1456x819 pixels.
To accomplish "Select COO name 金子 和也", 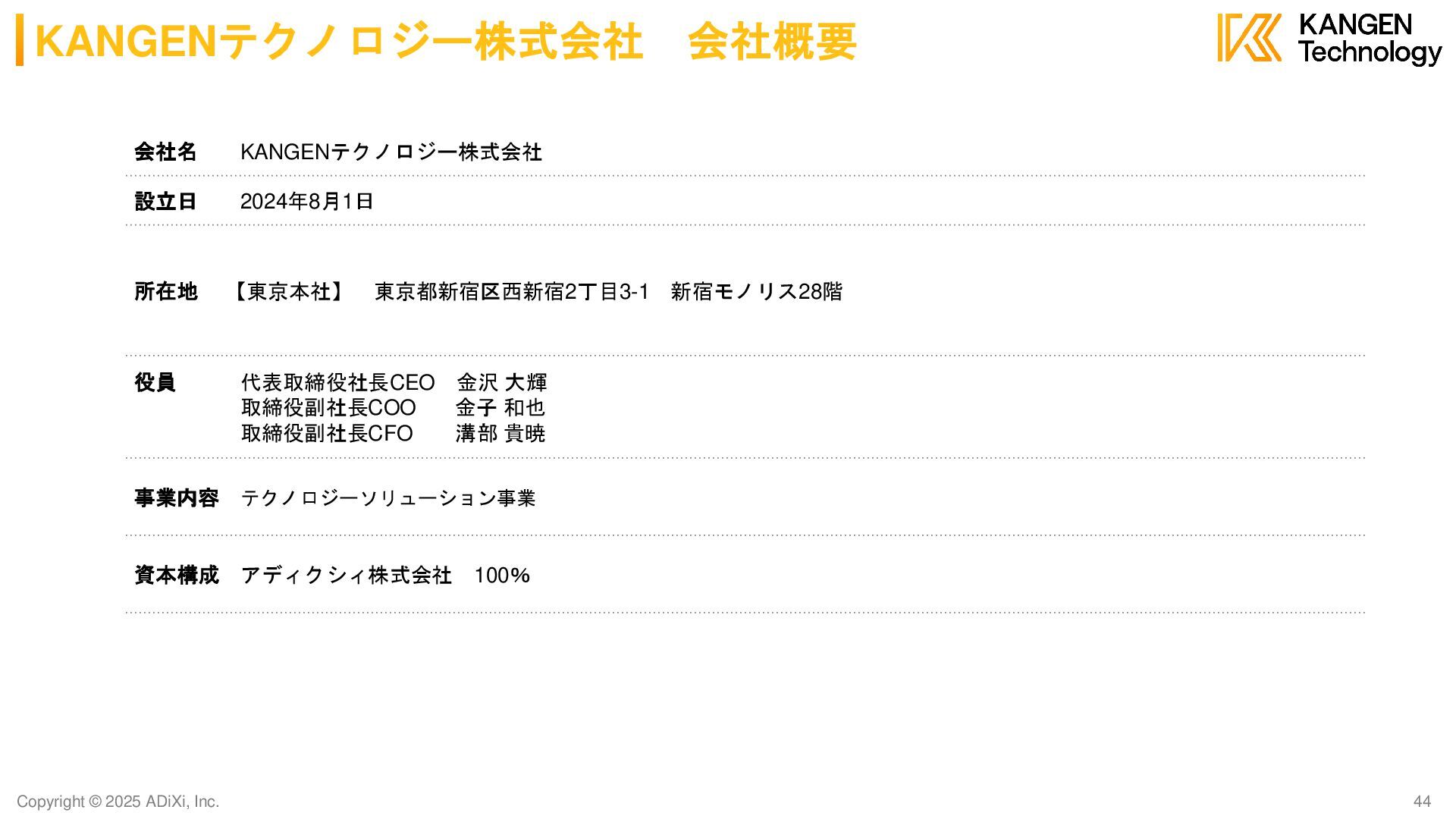I will click(x=500, y=407).
